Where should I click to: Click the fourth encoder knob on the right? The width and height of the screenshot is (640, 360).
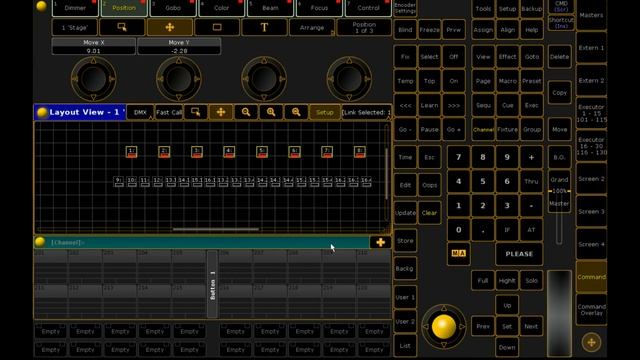[x=349, y=79]
